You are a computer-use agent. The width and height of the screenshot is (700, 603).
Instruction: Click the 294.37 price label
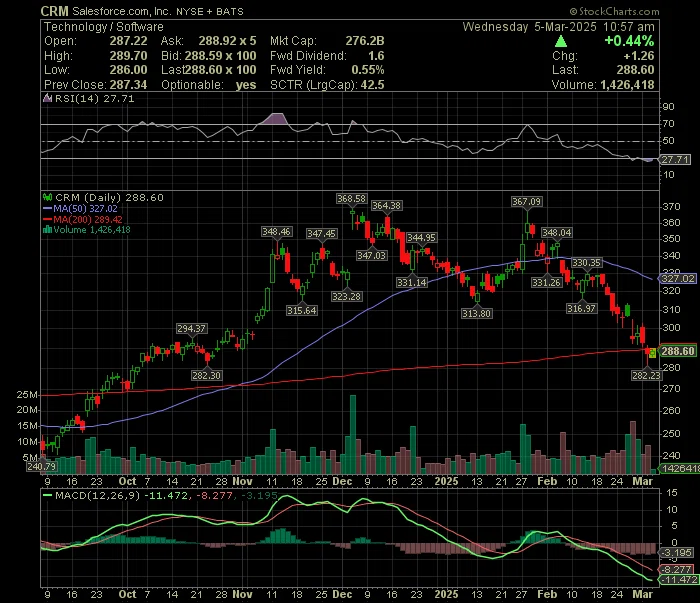tap(192, 329)
